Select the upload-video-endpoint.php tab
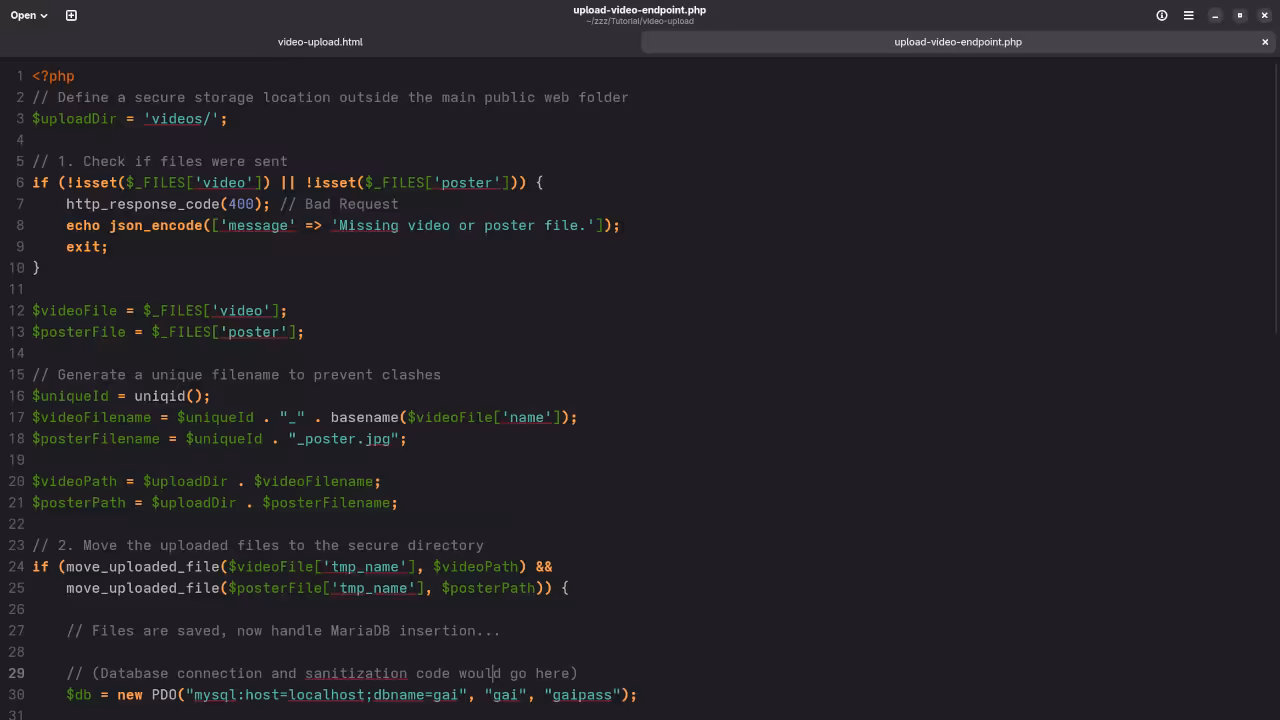 pos(957,42)
